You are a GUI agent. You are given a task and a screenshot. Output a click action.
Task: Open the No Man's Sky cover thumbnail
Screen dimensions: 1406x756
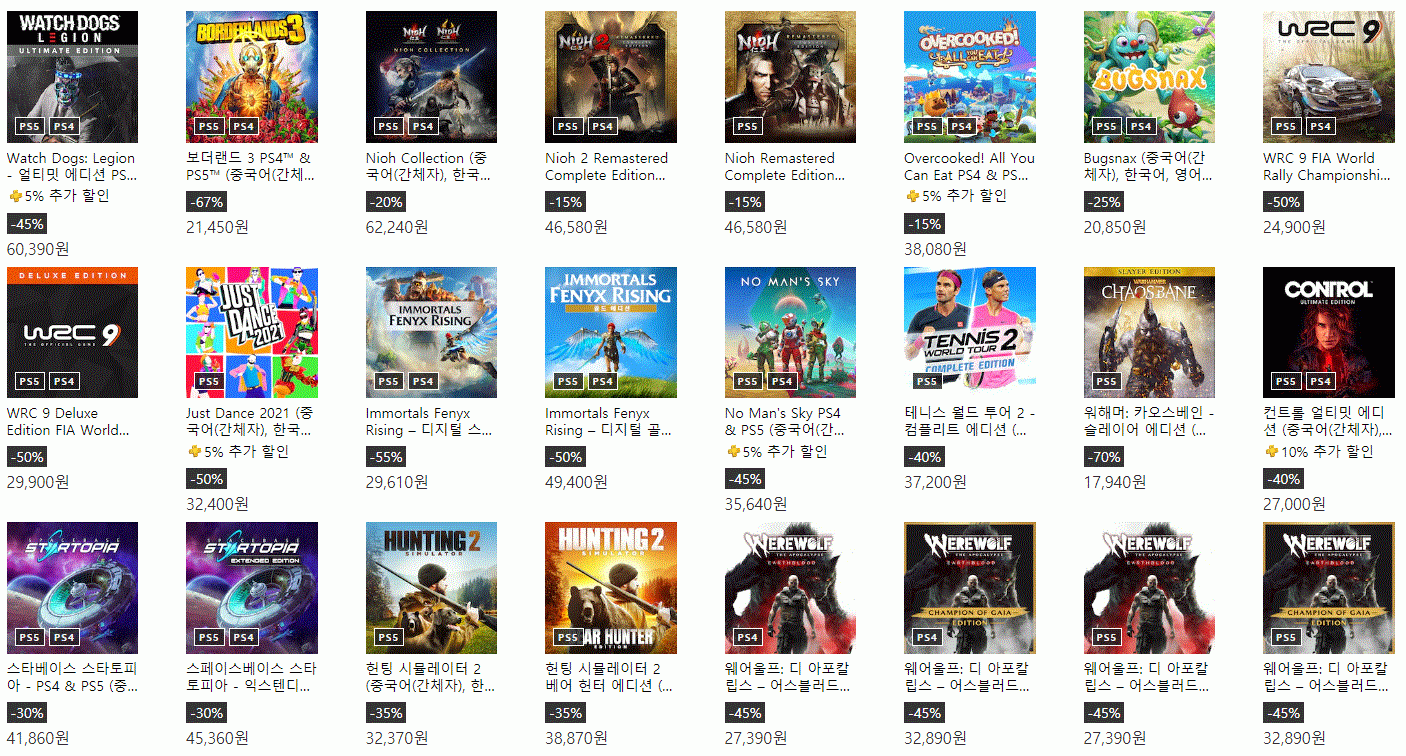pyautogui.click(x=790, y=332)
